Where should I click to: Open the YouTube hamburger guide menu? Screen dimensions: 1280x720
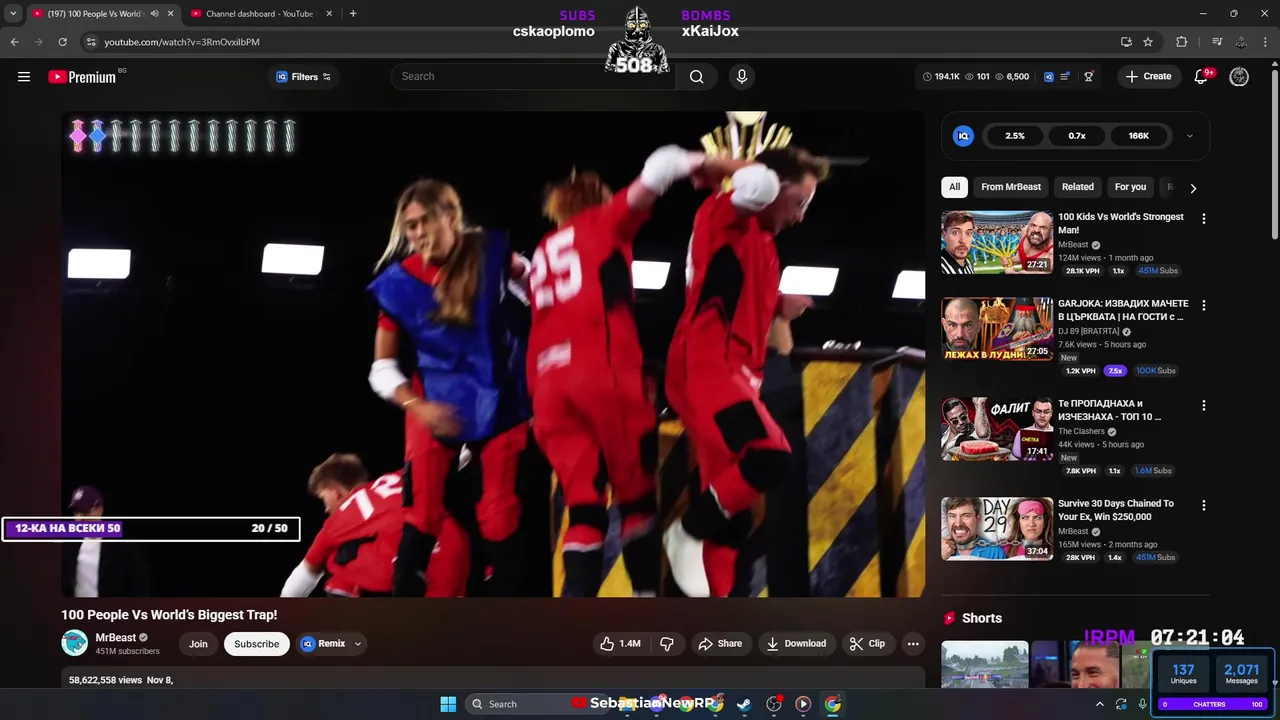coord(24,77)
